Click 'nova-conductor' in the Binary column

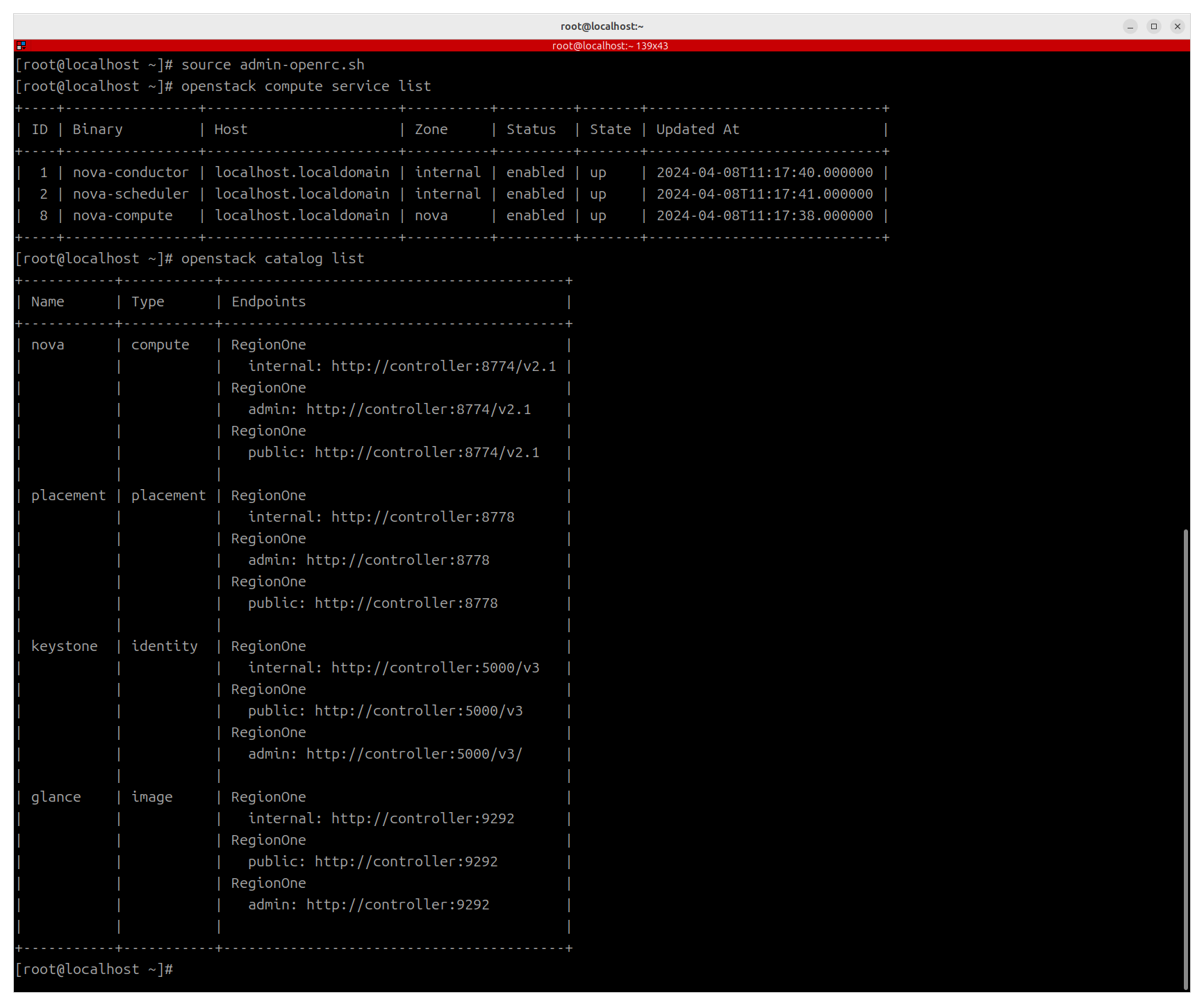(131, 172)
